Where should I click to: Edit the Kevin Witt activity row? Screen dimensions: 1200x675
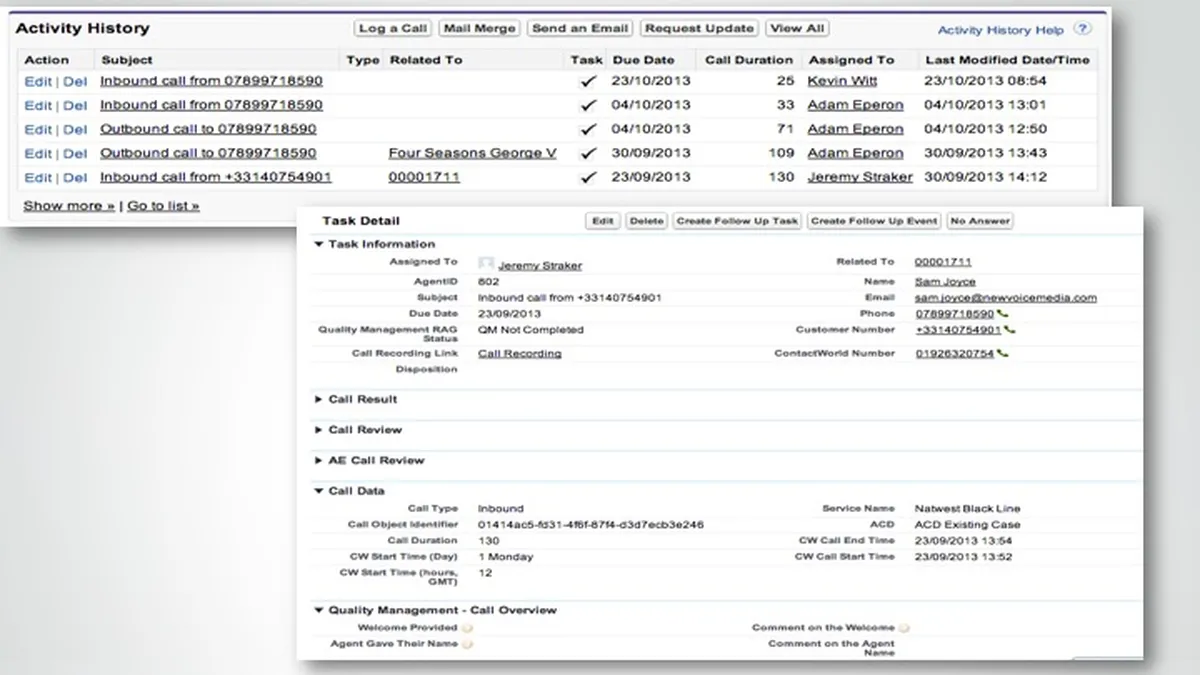[38, 82]
